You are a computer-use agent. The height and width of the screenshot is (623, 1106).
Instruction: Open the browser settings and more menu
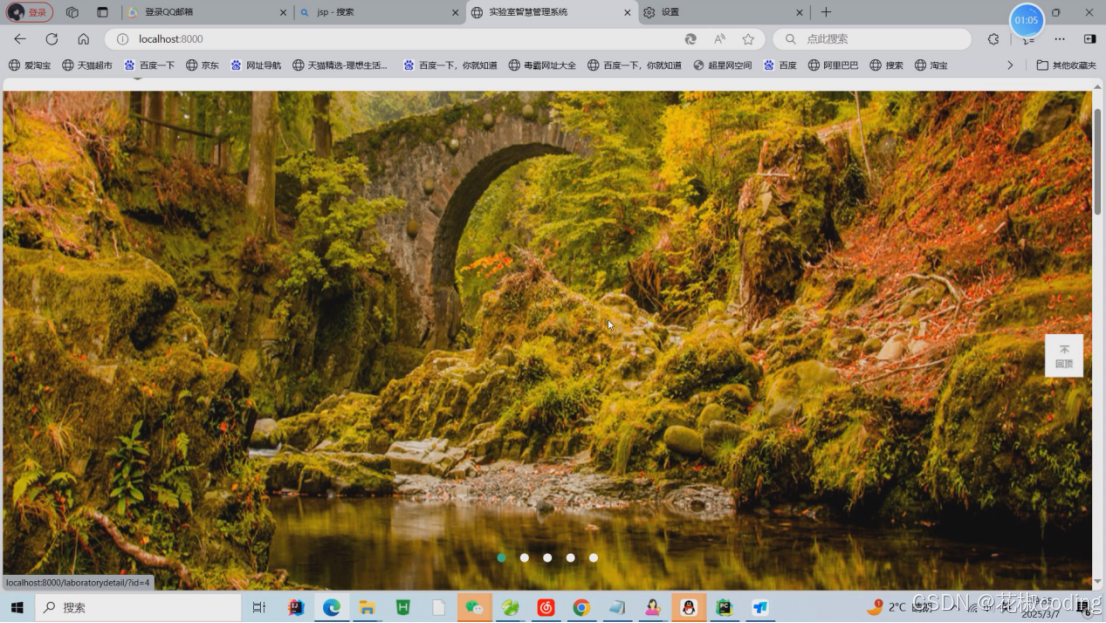click(1059, 39)
